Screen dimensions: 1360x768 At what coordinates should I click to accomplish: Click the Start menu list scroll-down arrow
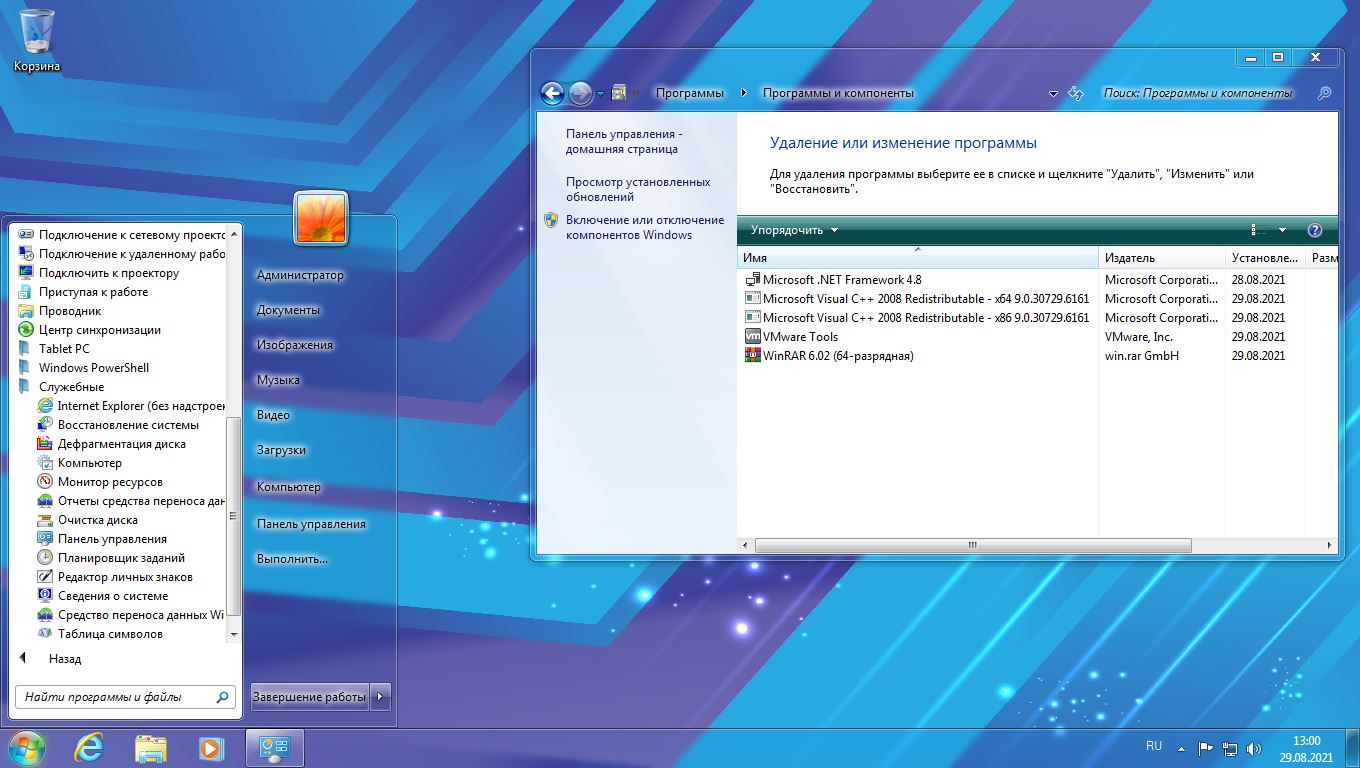(234, 634)
